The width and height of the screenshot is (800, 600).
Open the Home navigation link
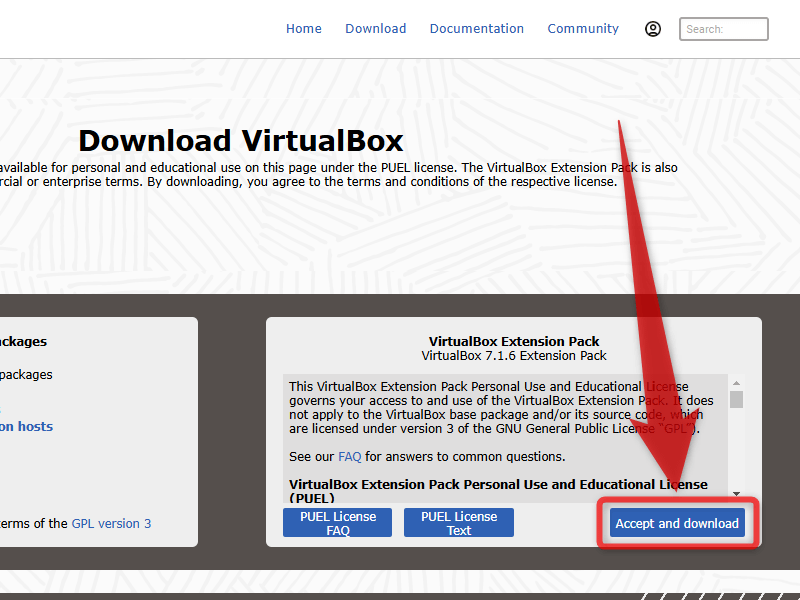tap(304, 29)
